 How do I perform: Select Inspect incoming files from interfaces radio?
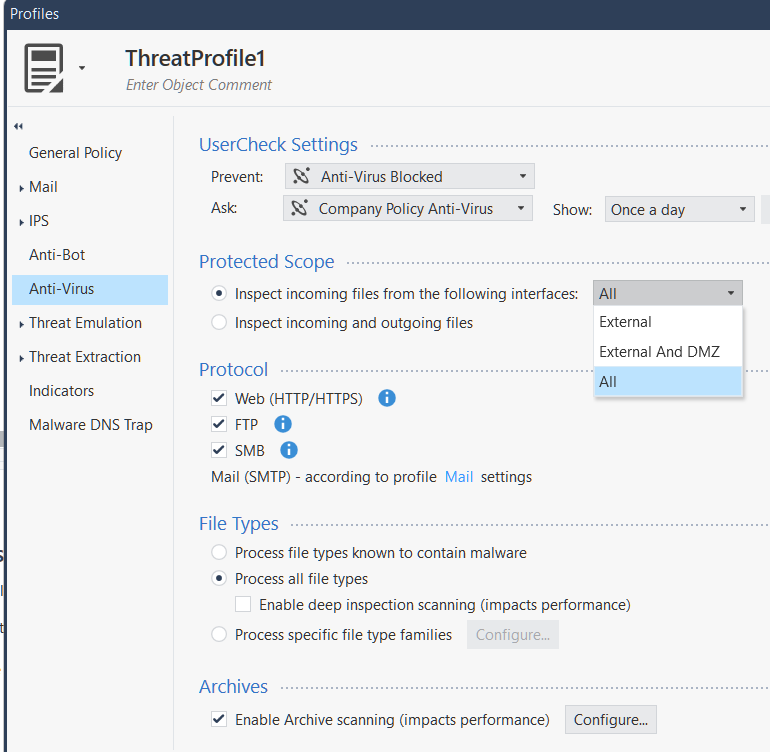(x=219, y=293)
